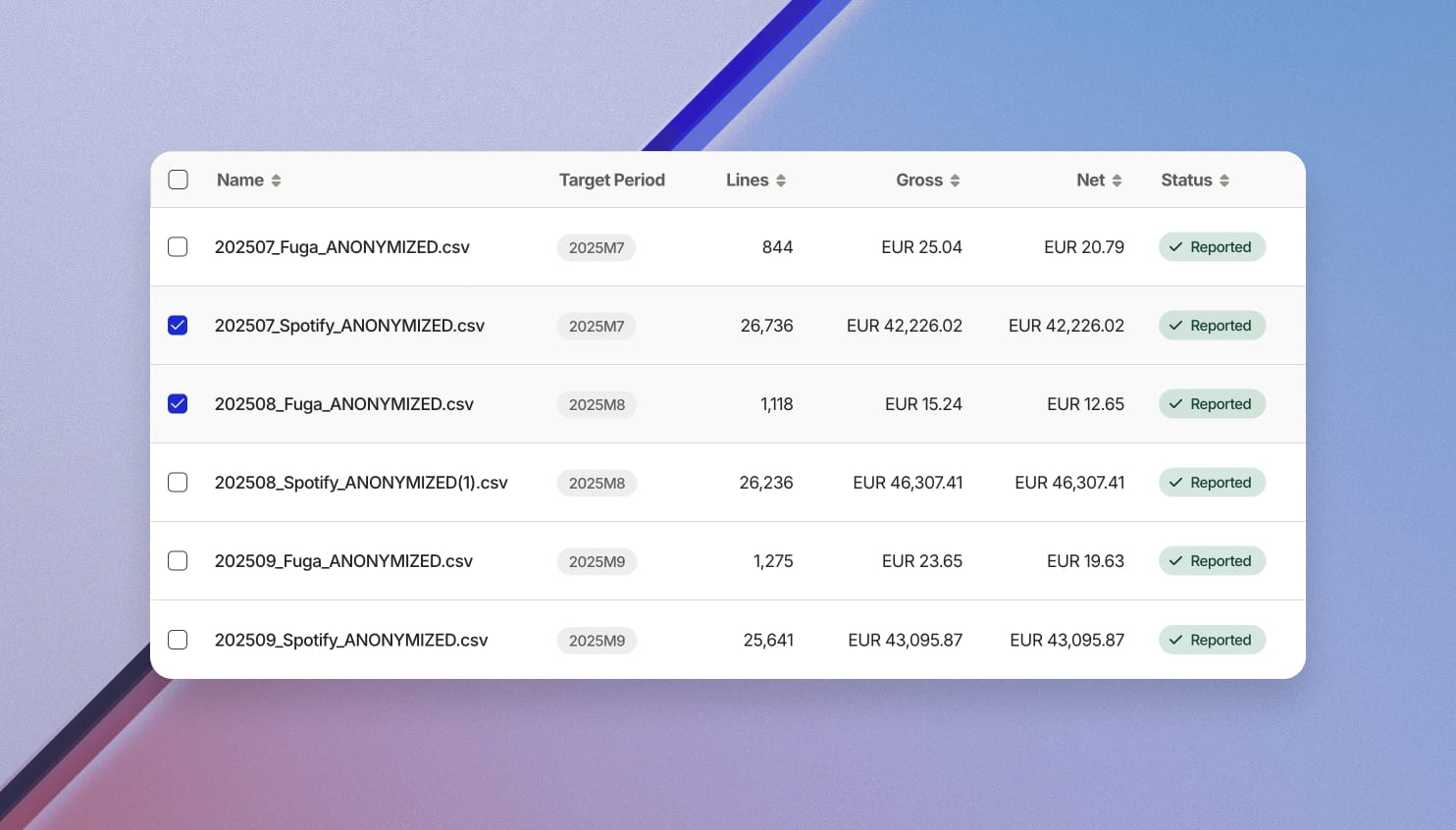Click the Status column header label
The height and width of the screenshot is (830, 1456).
pos(1186,180)
